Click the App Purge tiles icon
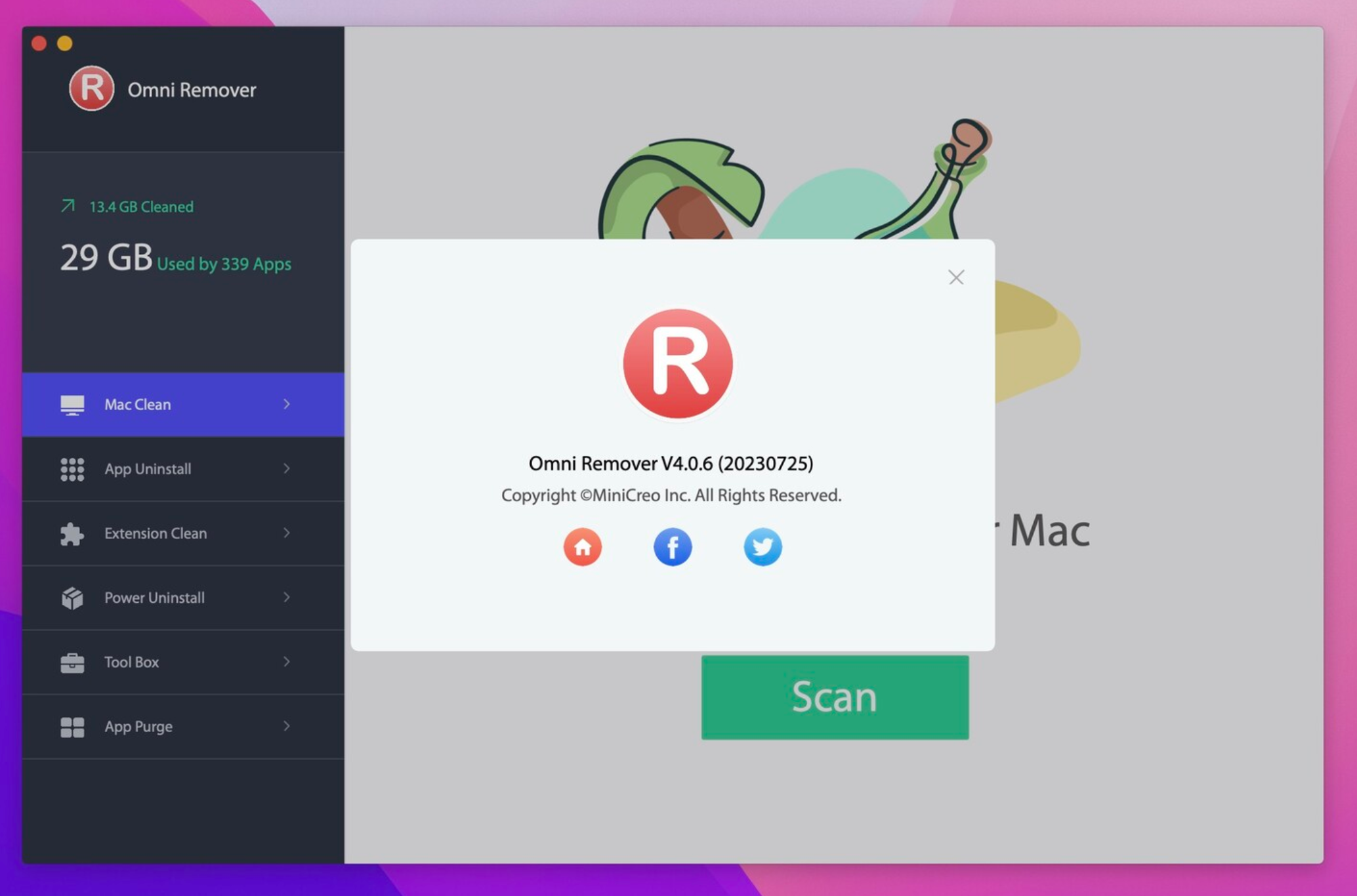Image resolution: width=1357 pixels, height=896 pixels. (72, 727)
